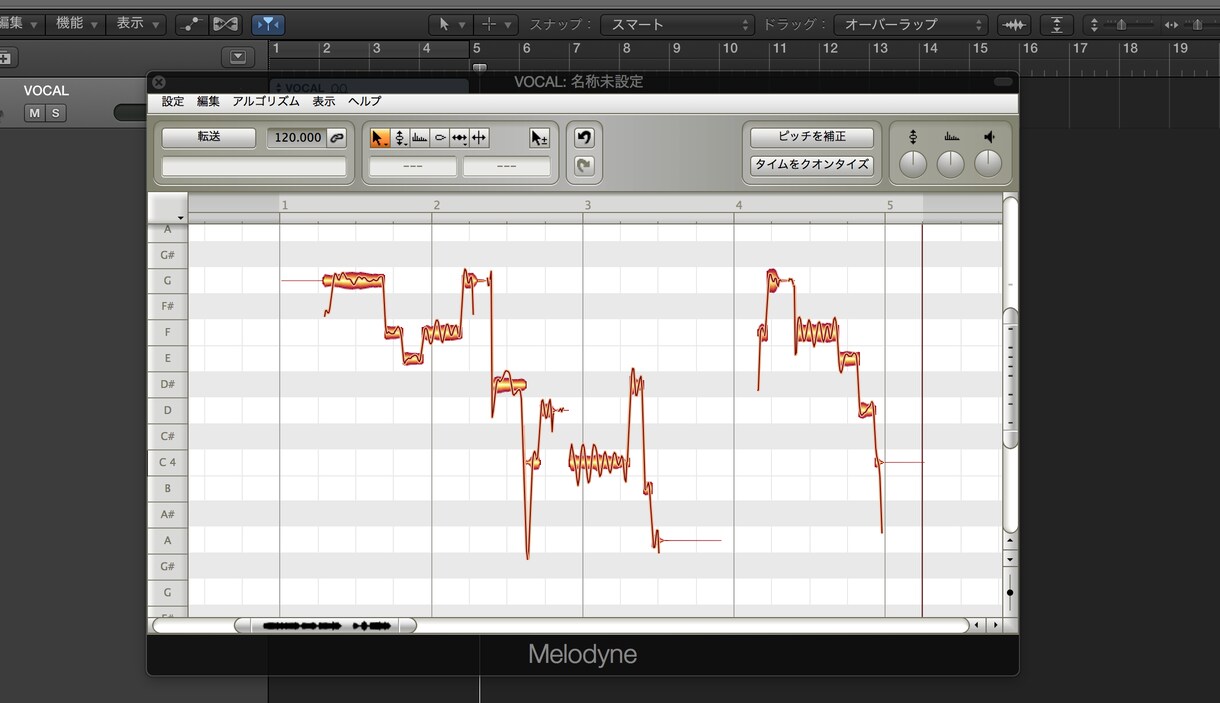This screenshot has width=1220, height=703.
Task: Open the ドラッグ dropdown set to オーバーラップ
Action: point(909,24)
